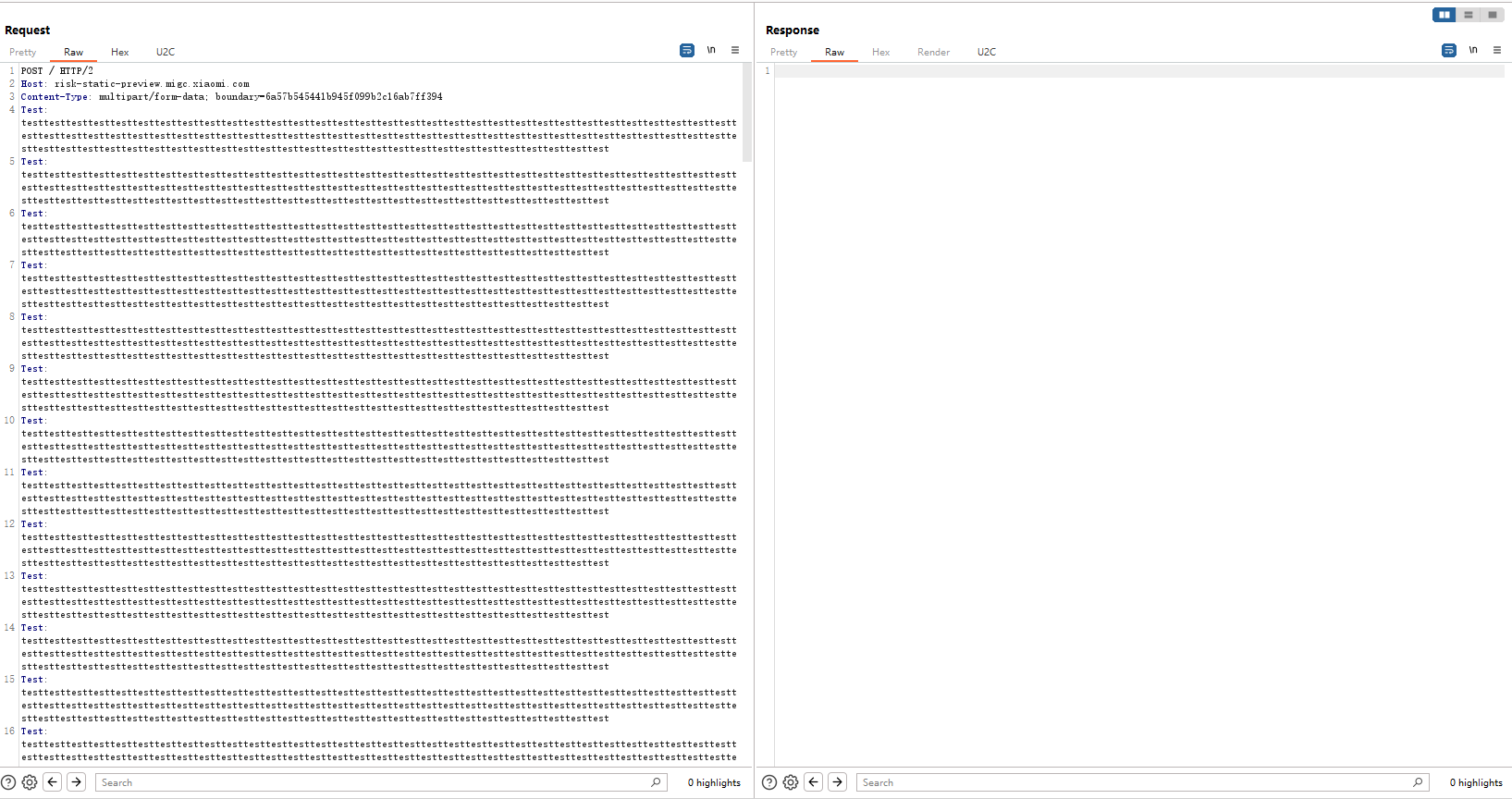Viewport: 1512px width, 799px height.
Task: Switch Request view to Pretty tab
Action: tap(23, 52)
